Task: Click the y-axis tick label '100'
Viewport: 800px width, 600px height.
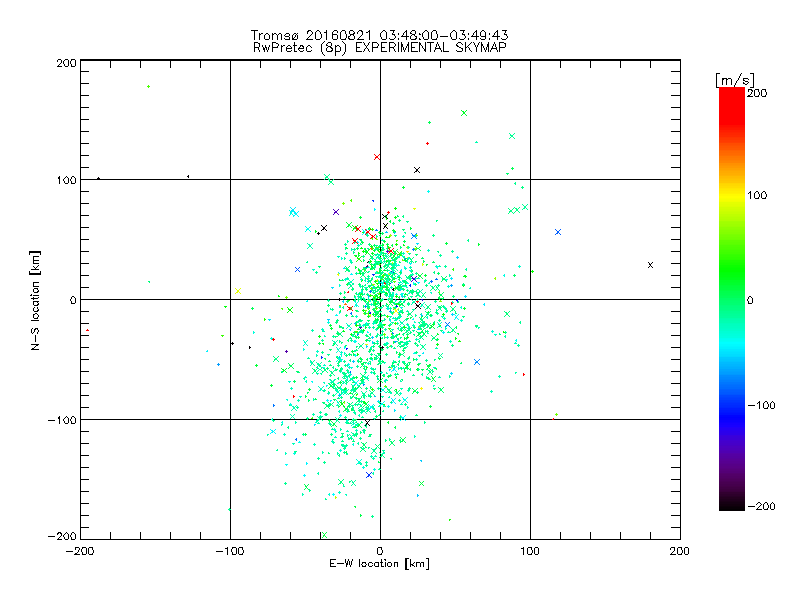Action: pyautogui.click(x=66, y=180)
